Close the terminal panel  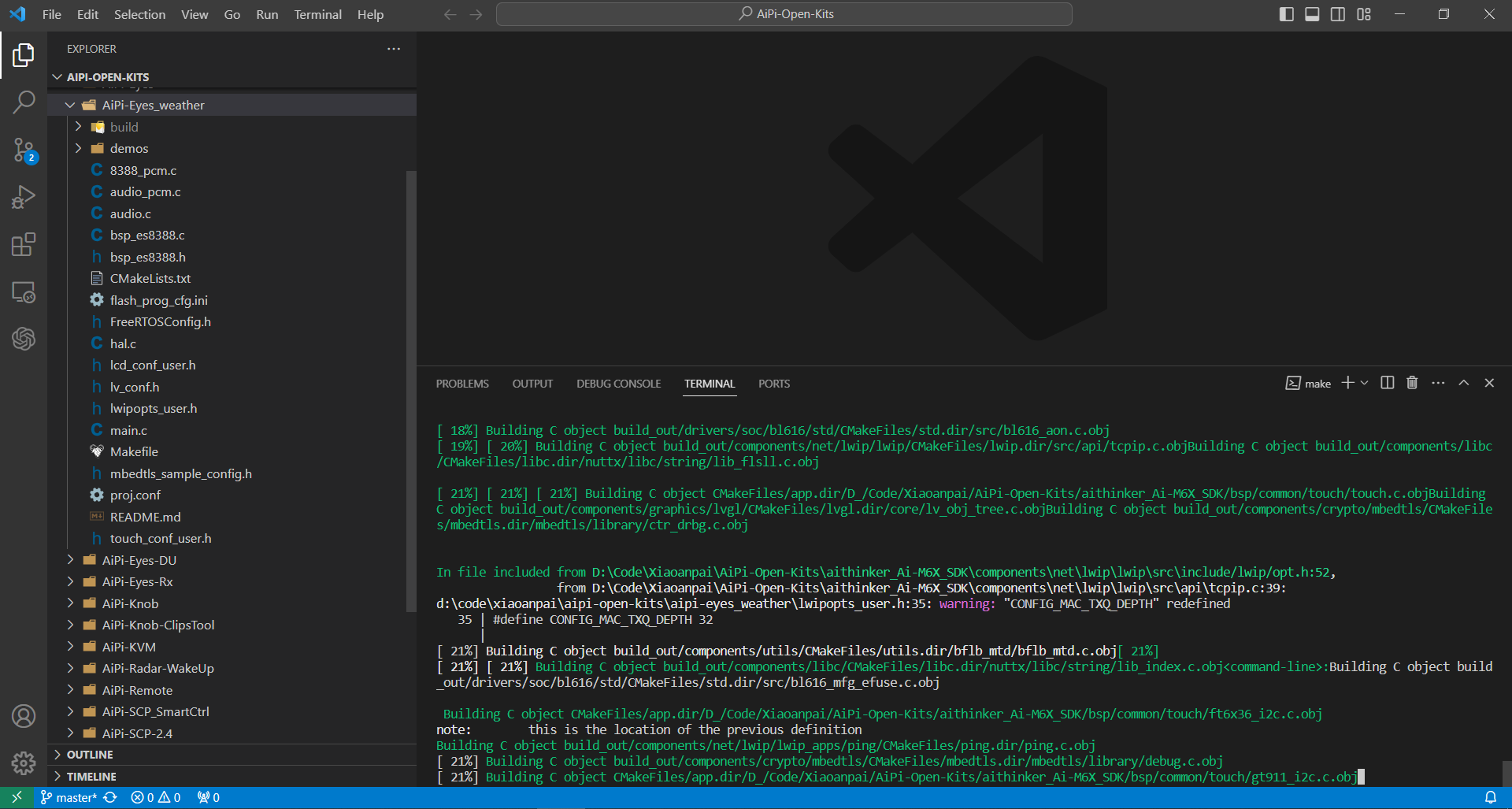click(x=1489, y=383)
